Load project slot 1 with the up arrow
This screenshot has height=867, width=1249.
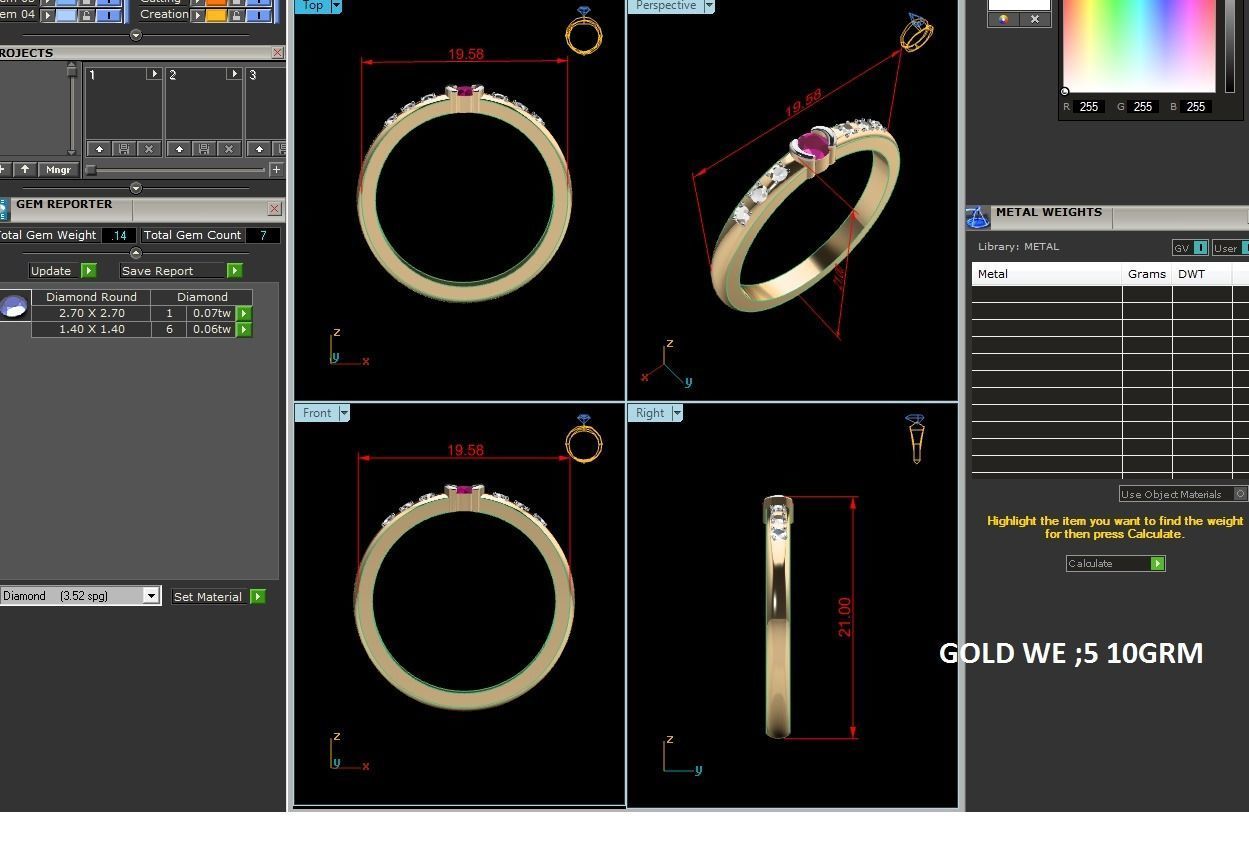99,149
